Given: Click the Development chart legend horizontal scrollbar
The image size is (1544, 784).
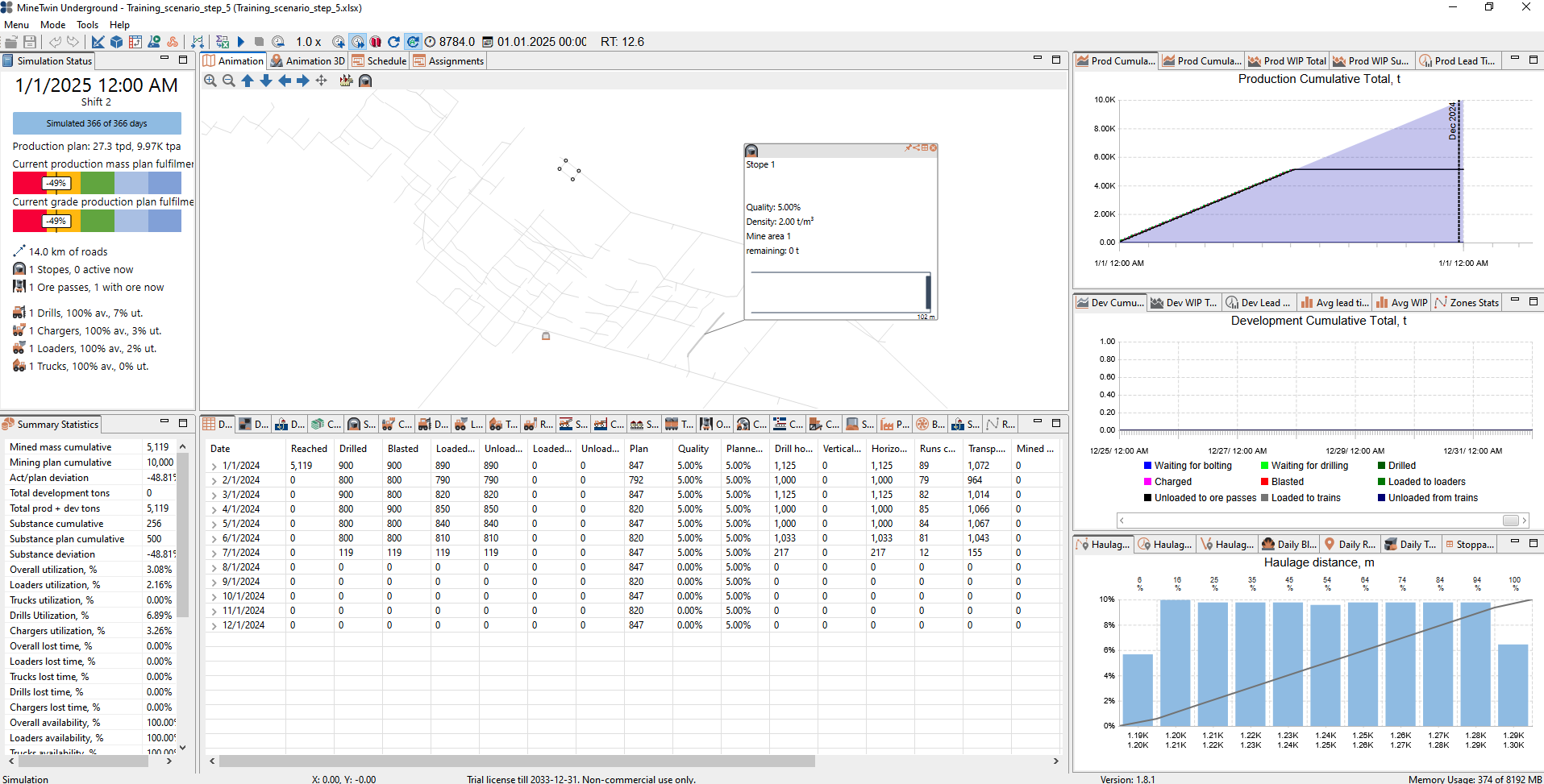Looking at the screenshot, I should click(x=1322, y=521).
